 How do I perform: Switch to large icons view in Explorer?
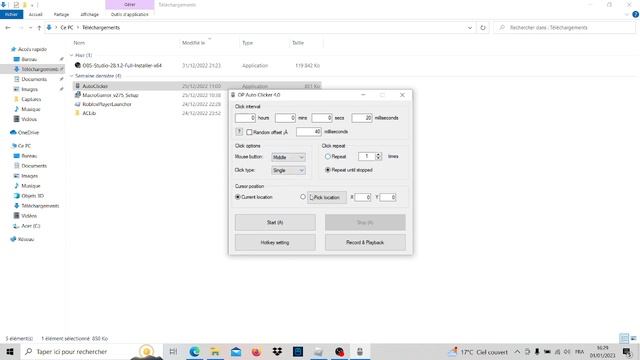pyautogui.click(x=633, y=338)
